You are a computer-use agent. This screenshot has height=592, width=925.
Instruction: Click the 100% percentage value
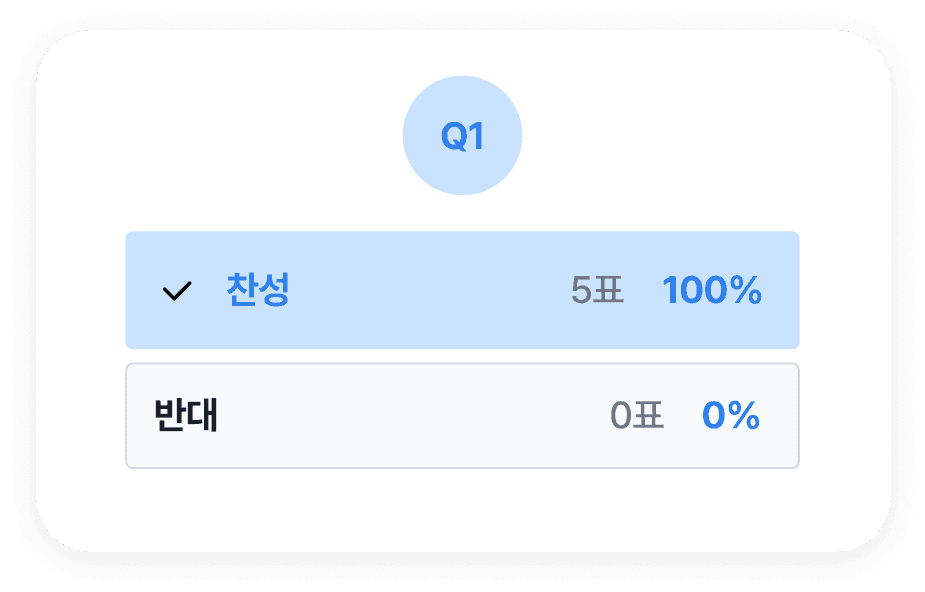click(713, 291)
